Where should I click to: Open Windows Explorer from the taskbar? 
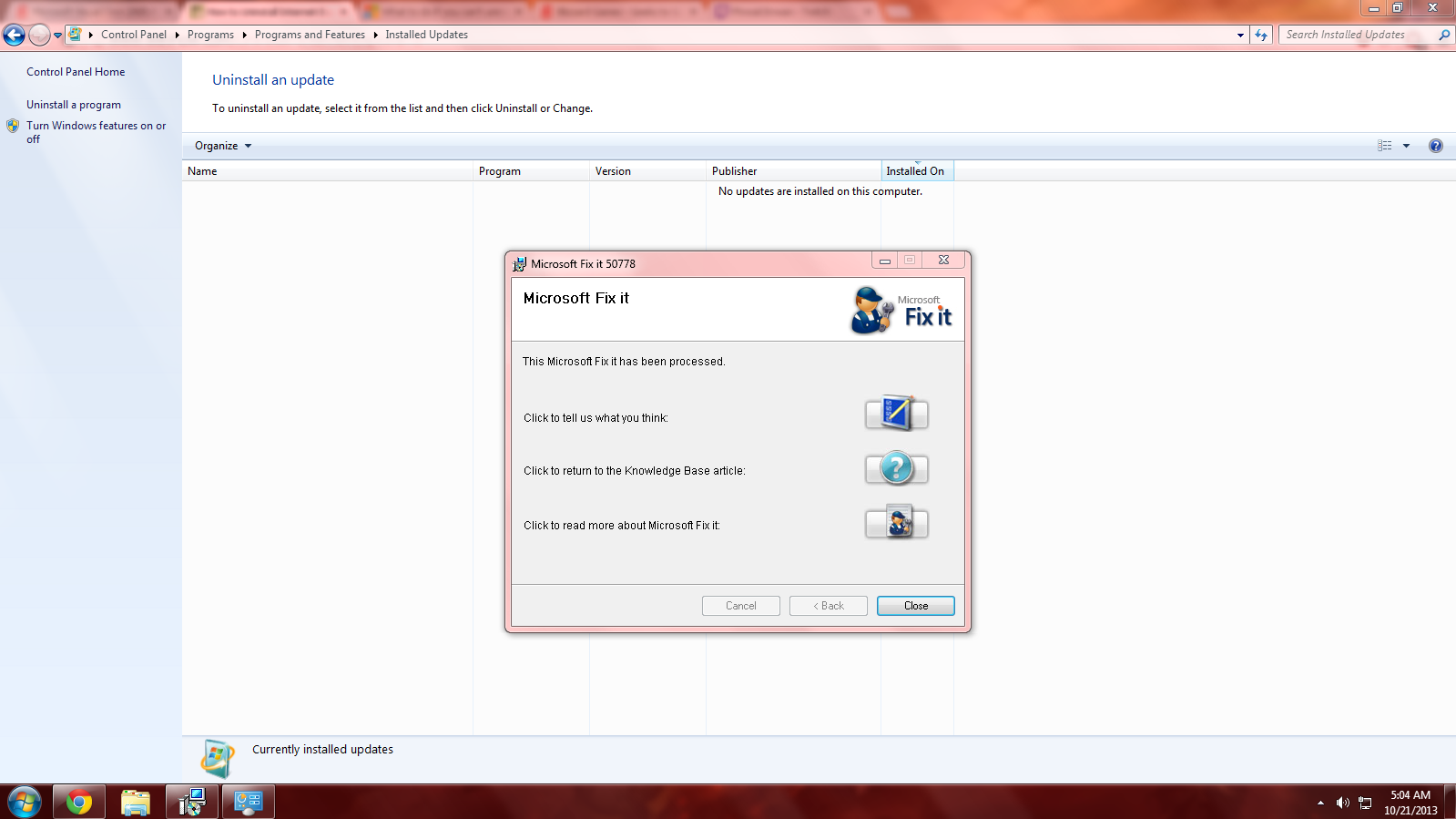point(135,803)
